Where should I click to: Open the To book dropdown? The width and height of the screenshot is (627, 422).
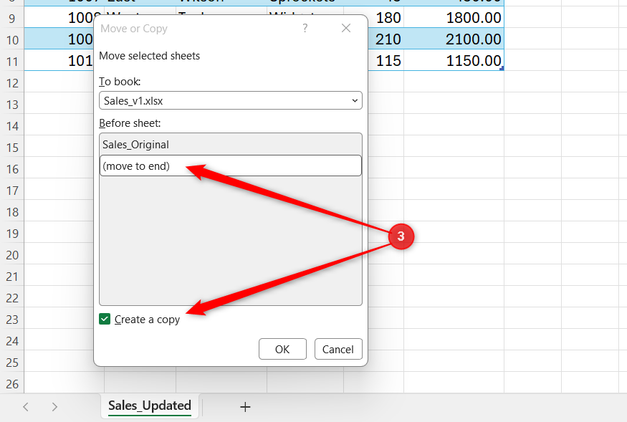(231, 101)
